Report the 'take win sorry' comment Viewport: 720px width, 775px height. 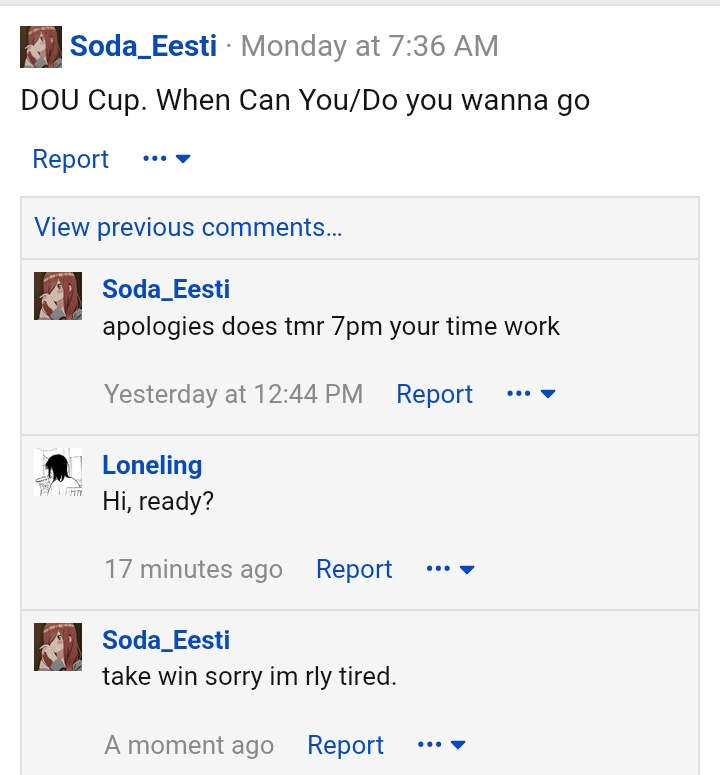pos(345,745)
